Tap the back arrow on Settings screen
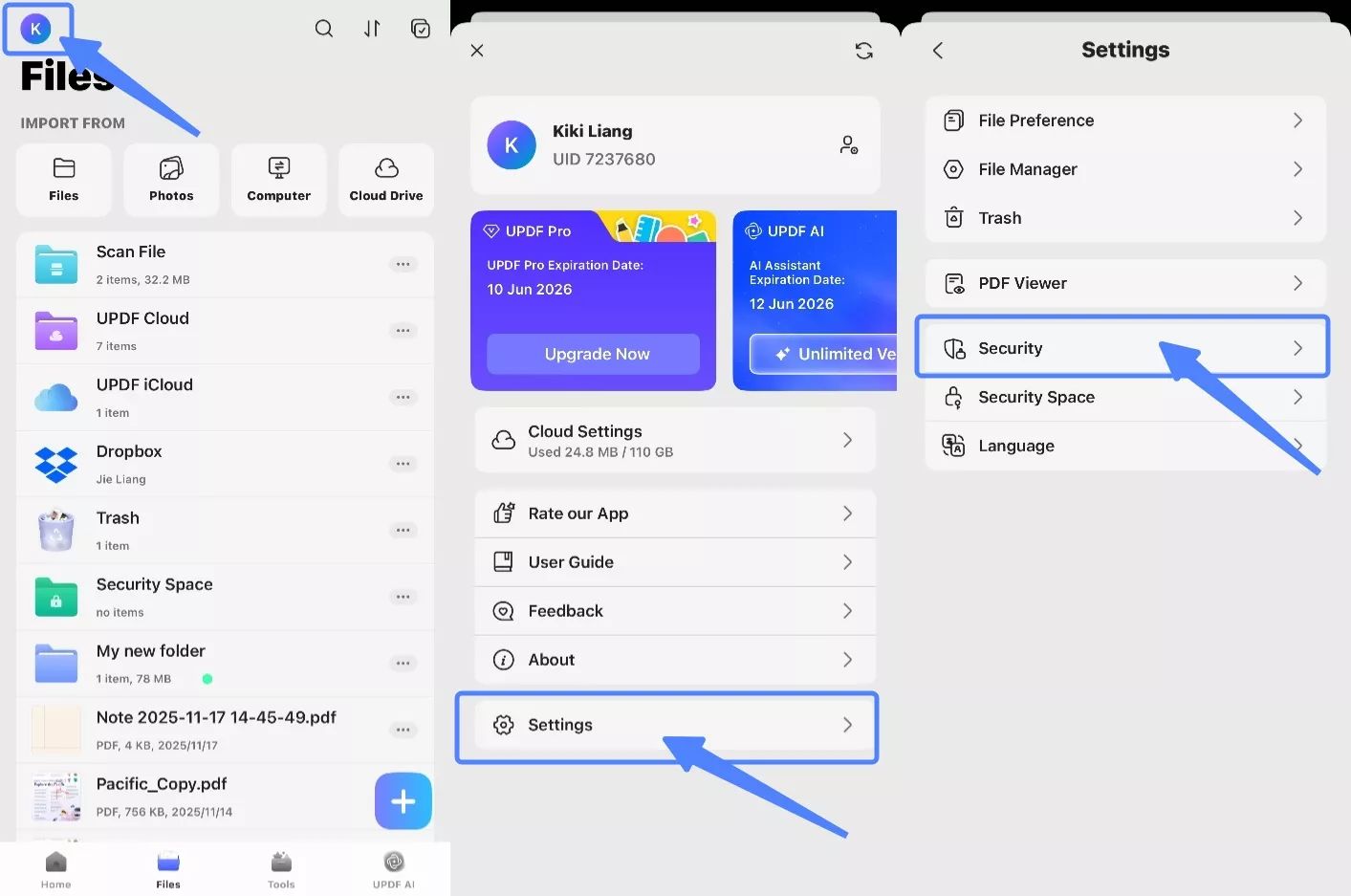The image size is (1351, 896). pyautogui.click(x=937, y=50)
